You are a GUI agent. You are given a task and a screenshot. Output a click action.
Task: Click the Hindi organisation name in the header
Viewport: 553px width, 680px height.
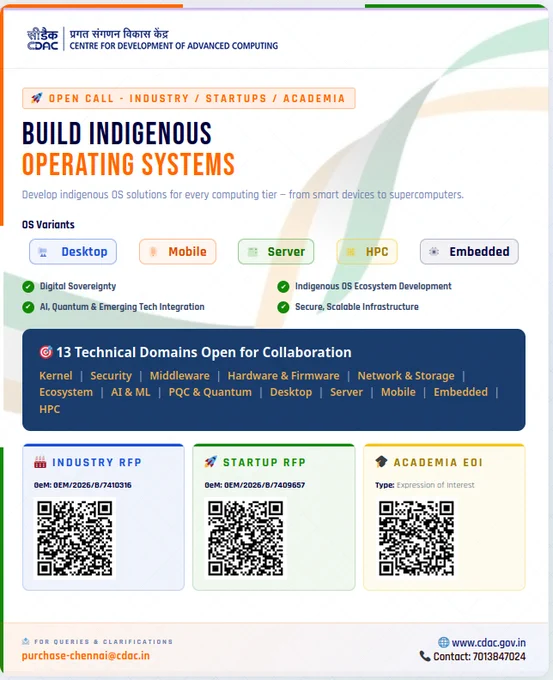[x=119, y=33]
